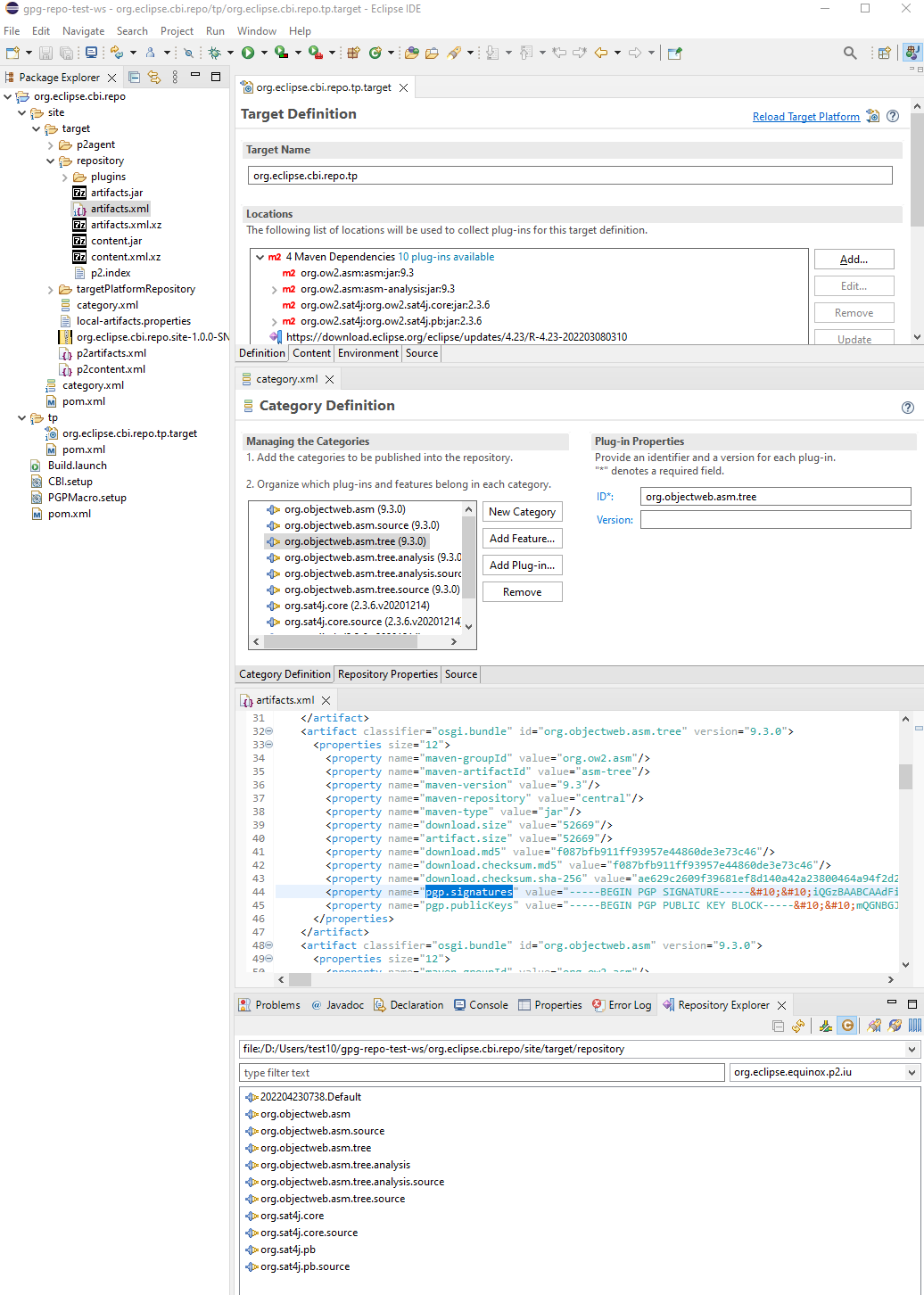This screenshot has width=924, height=1295.
Task: Close the artifacts.xml editor tab
Action: coord(326,700)
